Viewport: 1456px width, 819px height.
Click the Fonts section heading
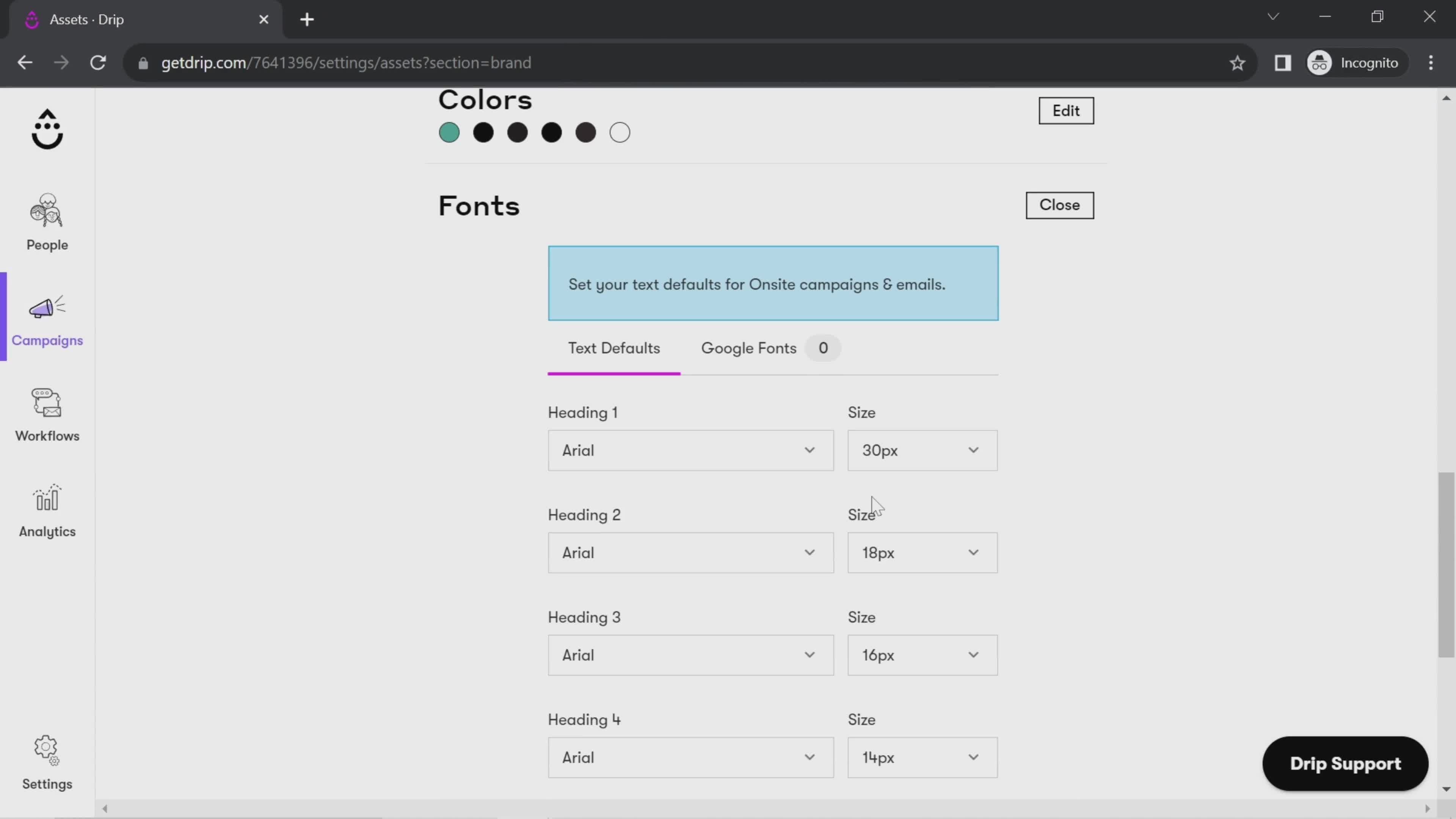[479, 206]
